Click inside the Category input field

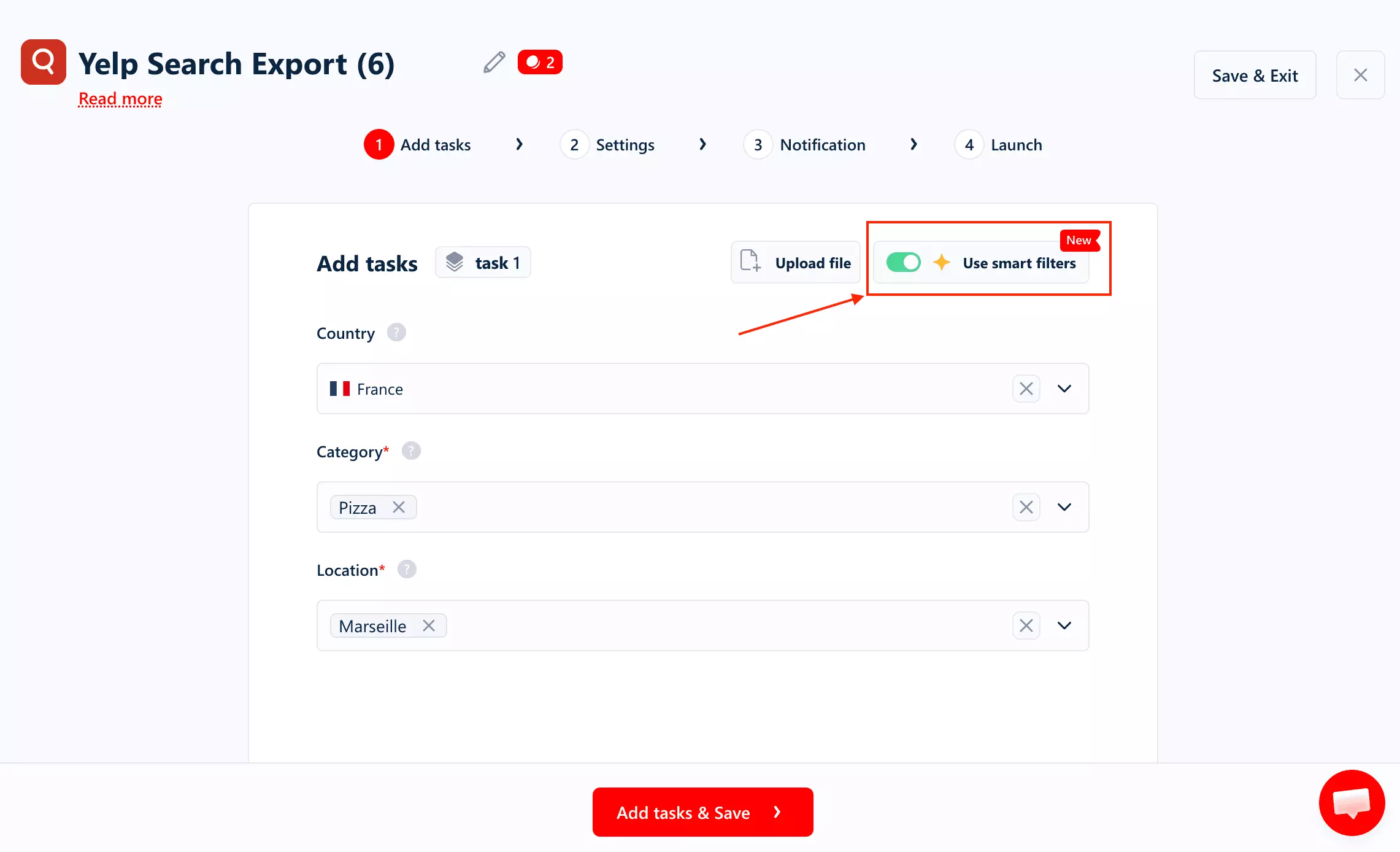click(x=703, y=507)
